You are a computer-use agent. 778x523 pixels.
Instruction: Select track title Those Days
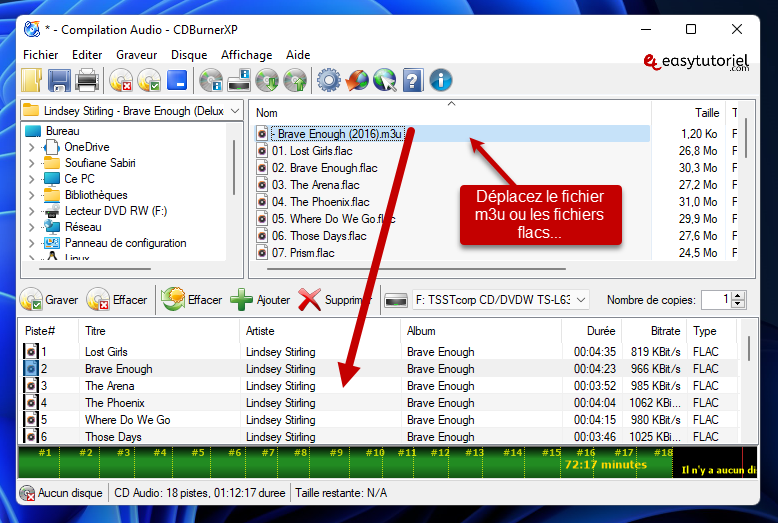click(x=113, y=437)
